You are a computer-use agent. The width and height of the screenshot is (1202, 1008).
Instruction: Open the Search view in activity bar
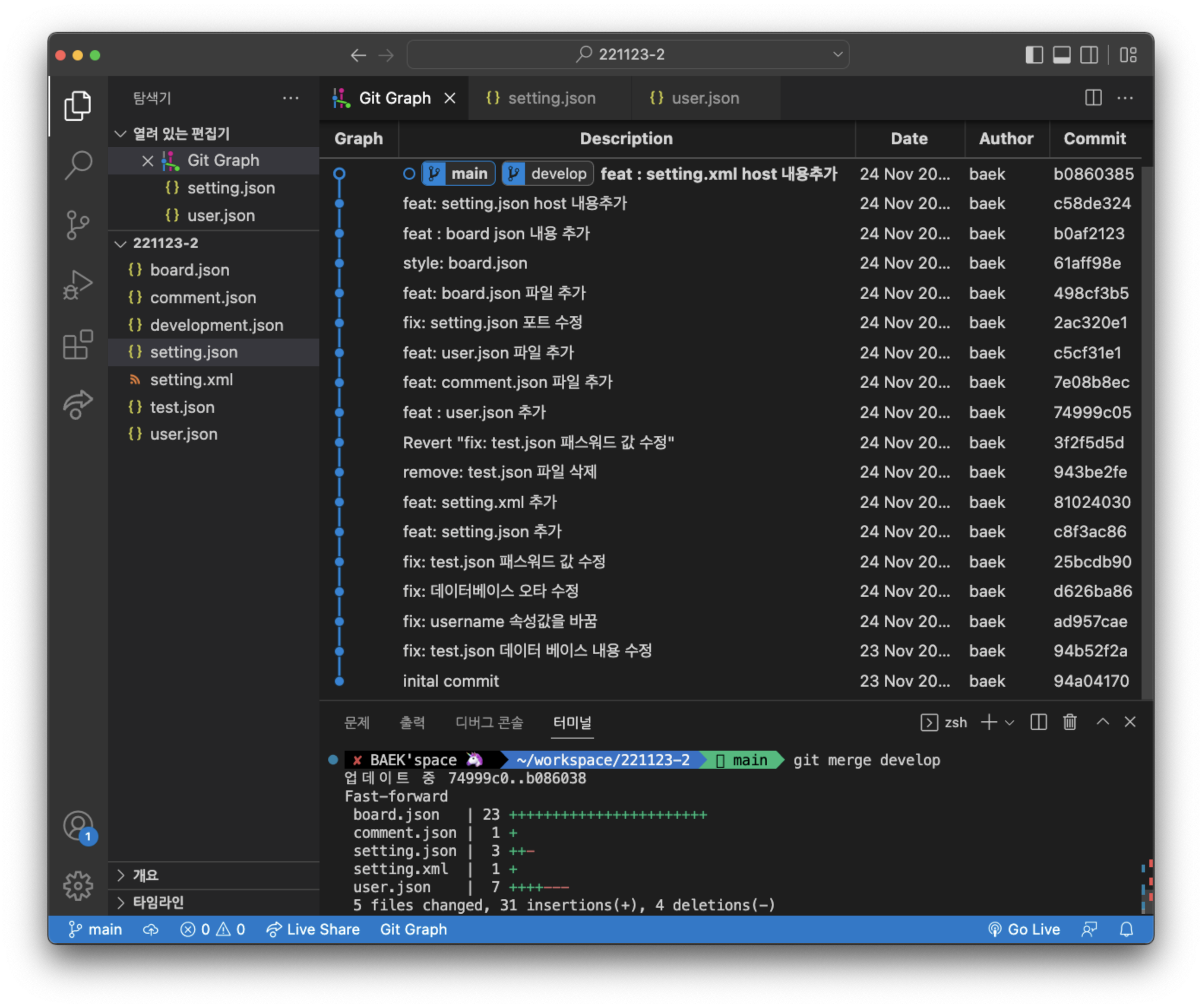pyautogui.click(x=78, y=165)
